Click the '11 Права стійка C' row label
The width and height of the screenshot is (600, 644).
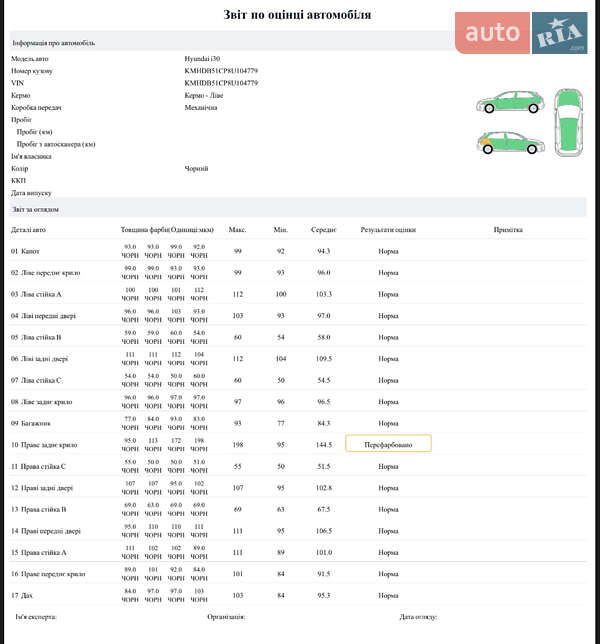[38, 467]
